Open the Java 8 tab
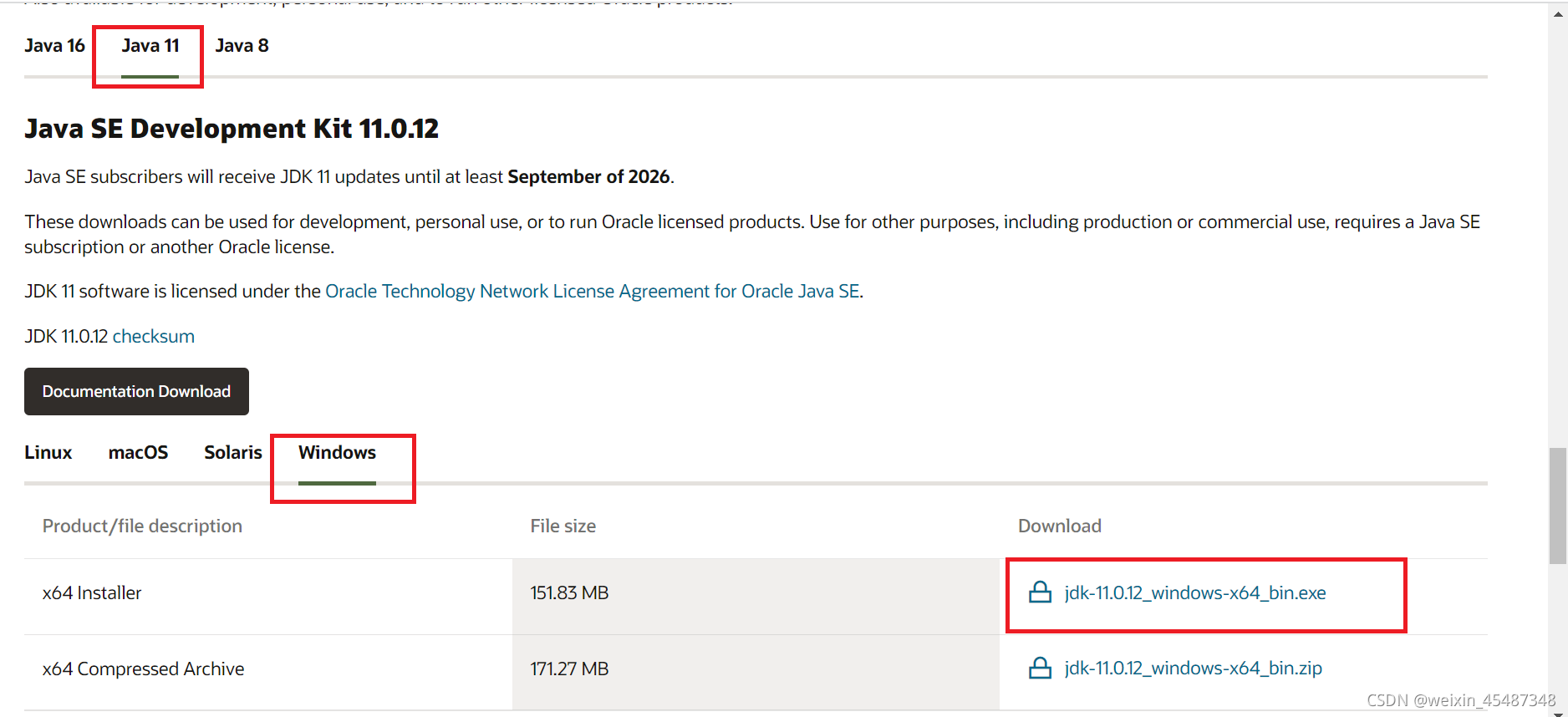This screenshot has height=717, width=1568. [242, 46]
